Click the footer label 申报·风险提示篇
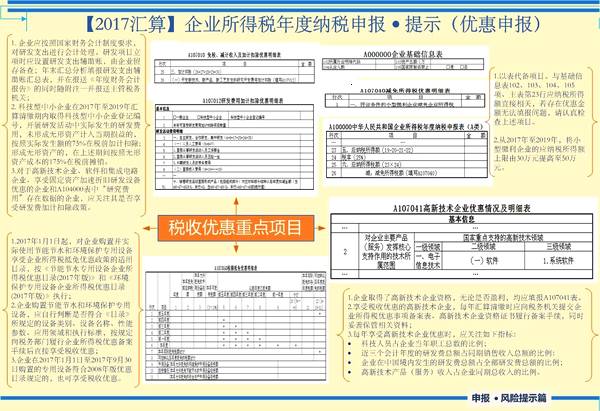The width and height of the screenshot is (600, 411). coord(509,398)
